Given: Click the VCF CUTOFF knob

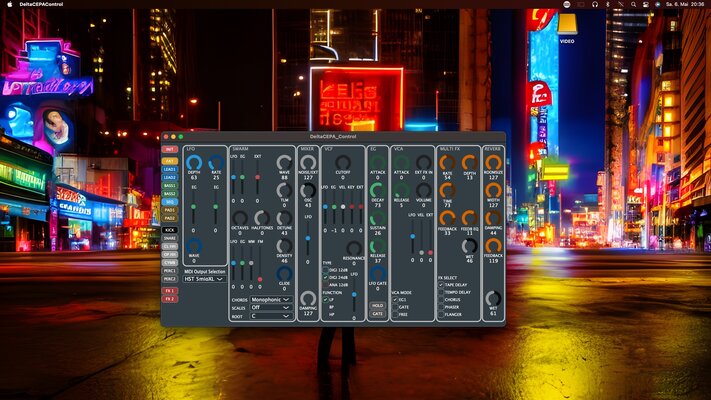Looking at the screenshot, I should point(343,162).
